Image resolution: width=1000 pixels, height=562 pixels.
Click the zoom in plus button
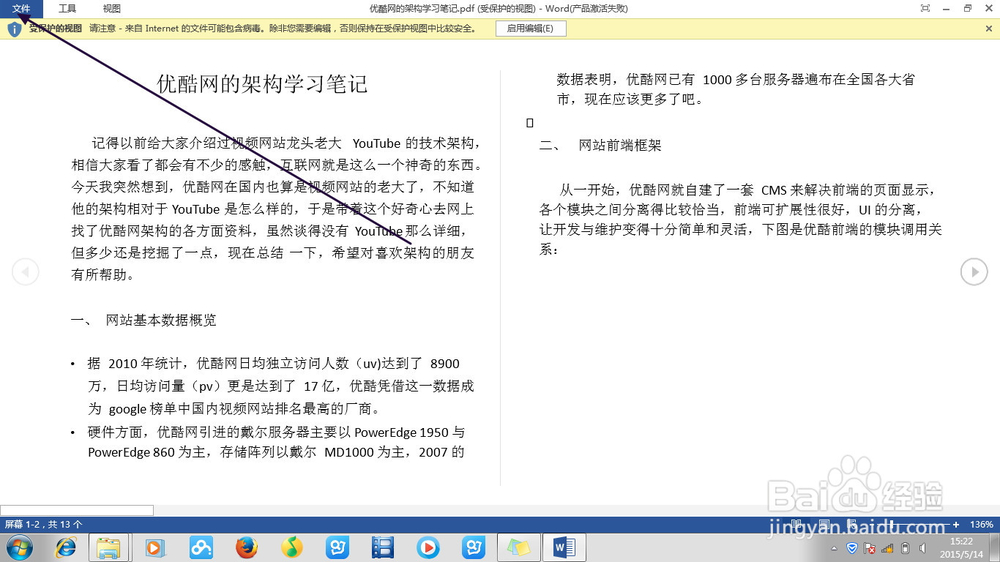pos(956,524)
